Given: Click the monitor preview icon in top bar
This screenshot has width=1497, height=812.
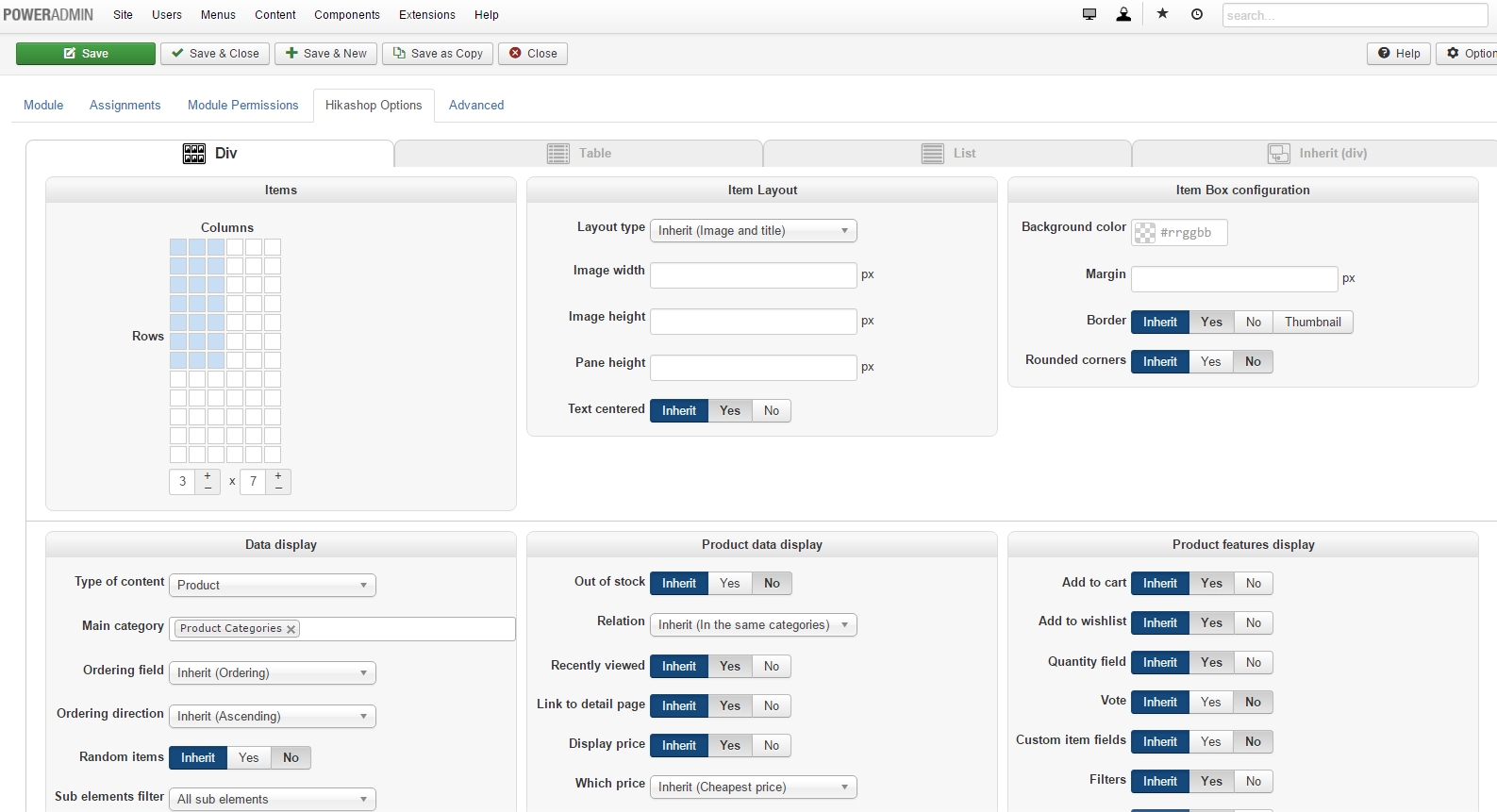Looking at the screenshot, I should point(1089,14).
